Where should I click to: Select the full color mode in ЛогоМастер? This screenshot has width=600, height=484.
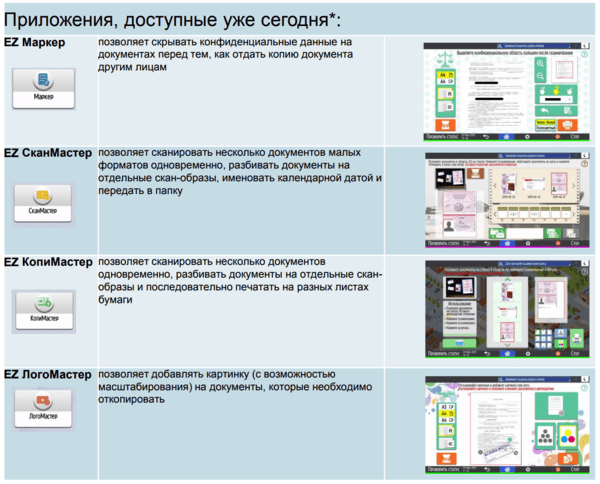[x=568, y=436]
